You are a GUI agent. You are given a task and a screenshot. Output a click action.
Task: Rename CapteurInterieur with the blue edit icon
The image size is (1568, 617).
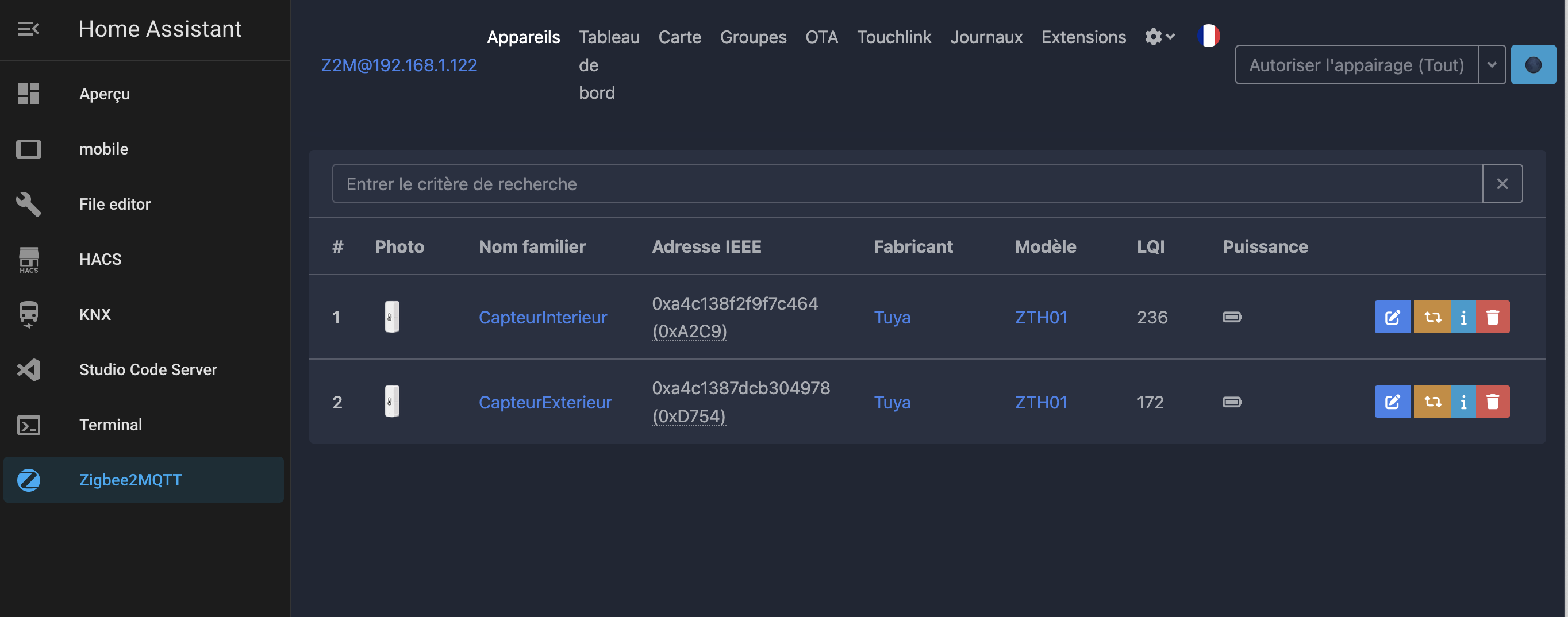click(x=1392, y=317)
